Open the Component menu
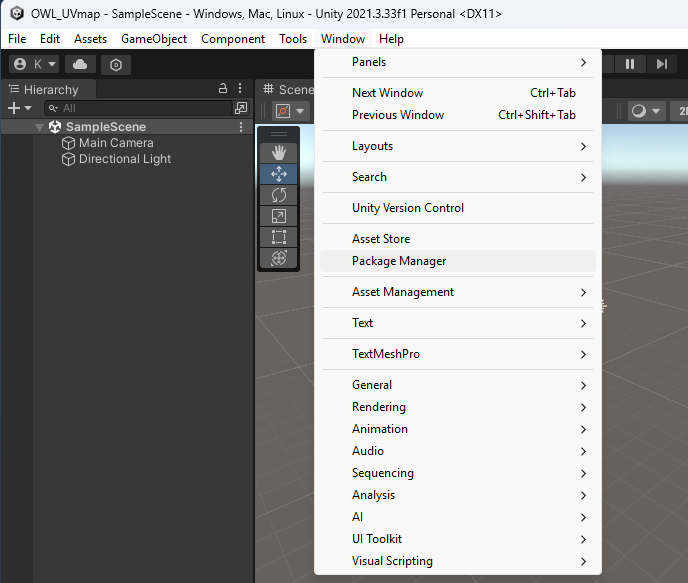The width and height of the screenshot is (688, 583). 233,39
